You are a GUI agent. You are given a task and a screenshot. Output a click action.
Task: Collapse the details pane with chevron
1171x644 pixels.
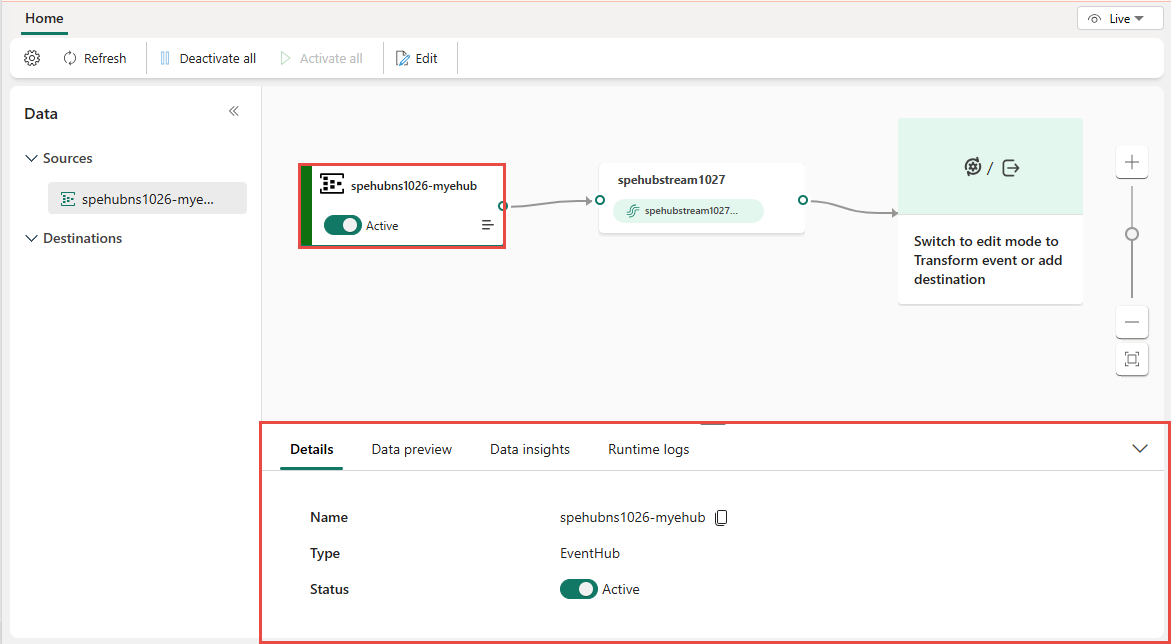[1140, 448]
